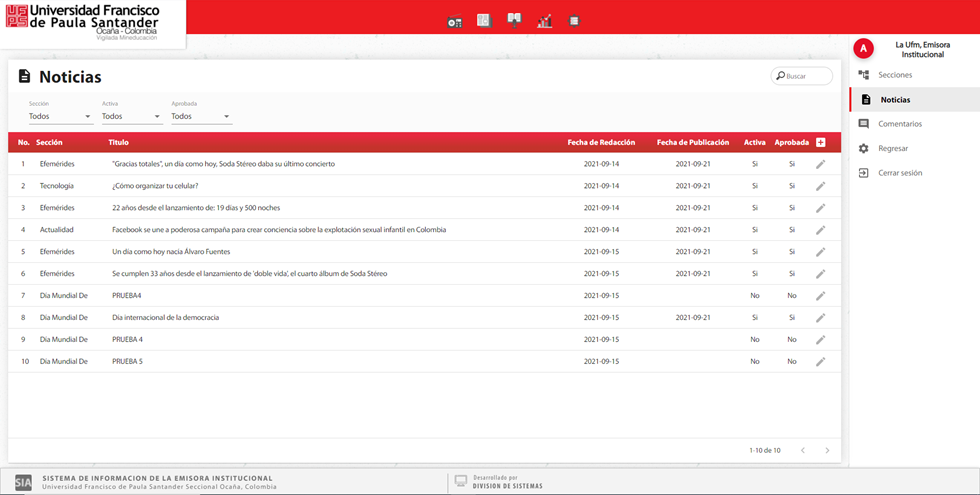Image resolution: width=980 pixels, height=495 pixels.
Task: Go to next page of table
Action: pos(827,451)
